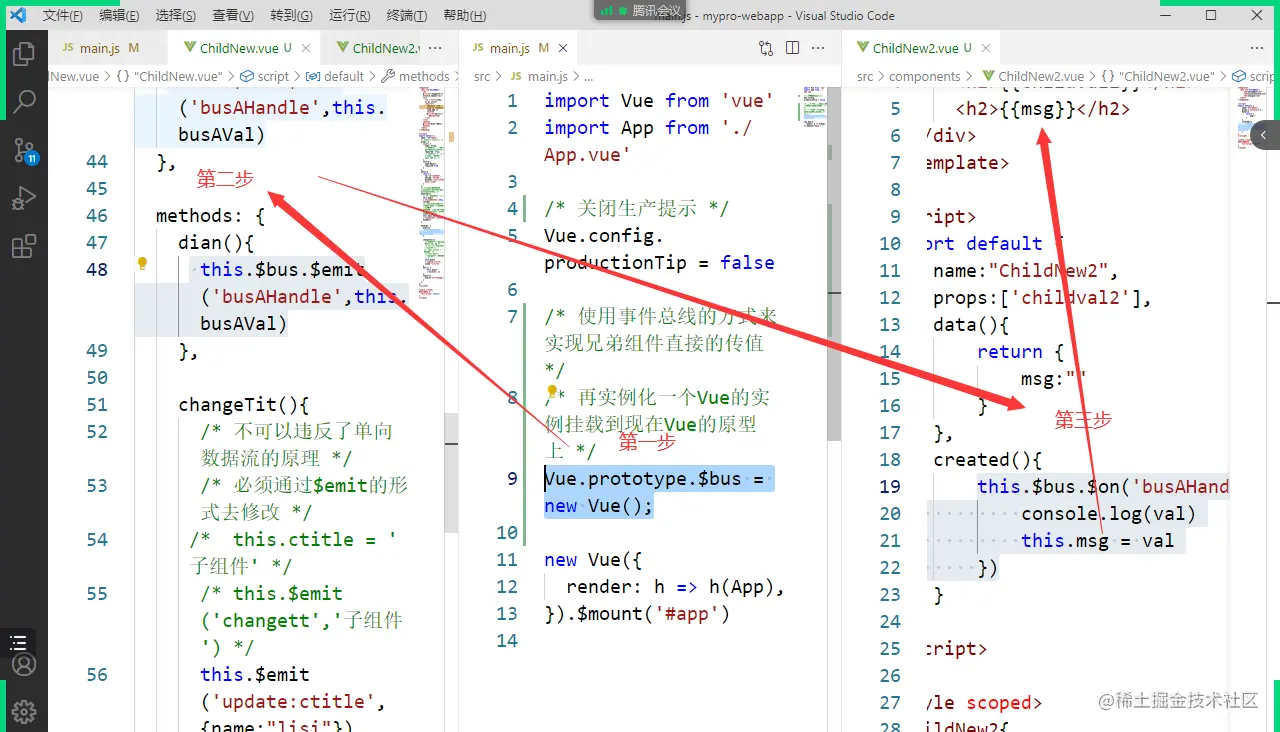The image size is (1280, 732).
Task: Open the More Actions ellipsis in middle editor
Action: point(819,48)
